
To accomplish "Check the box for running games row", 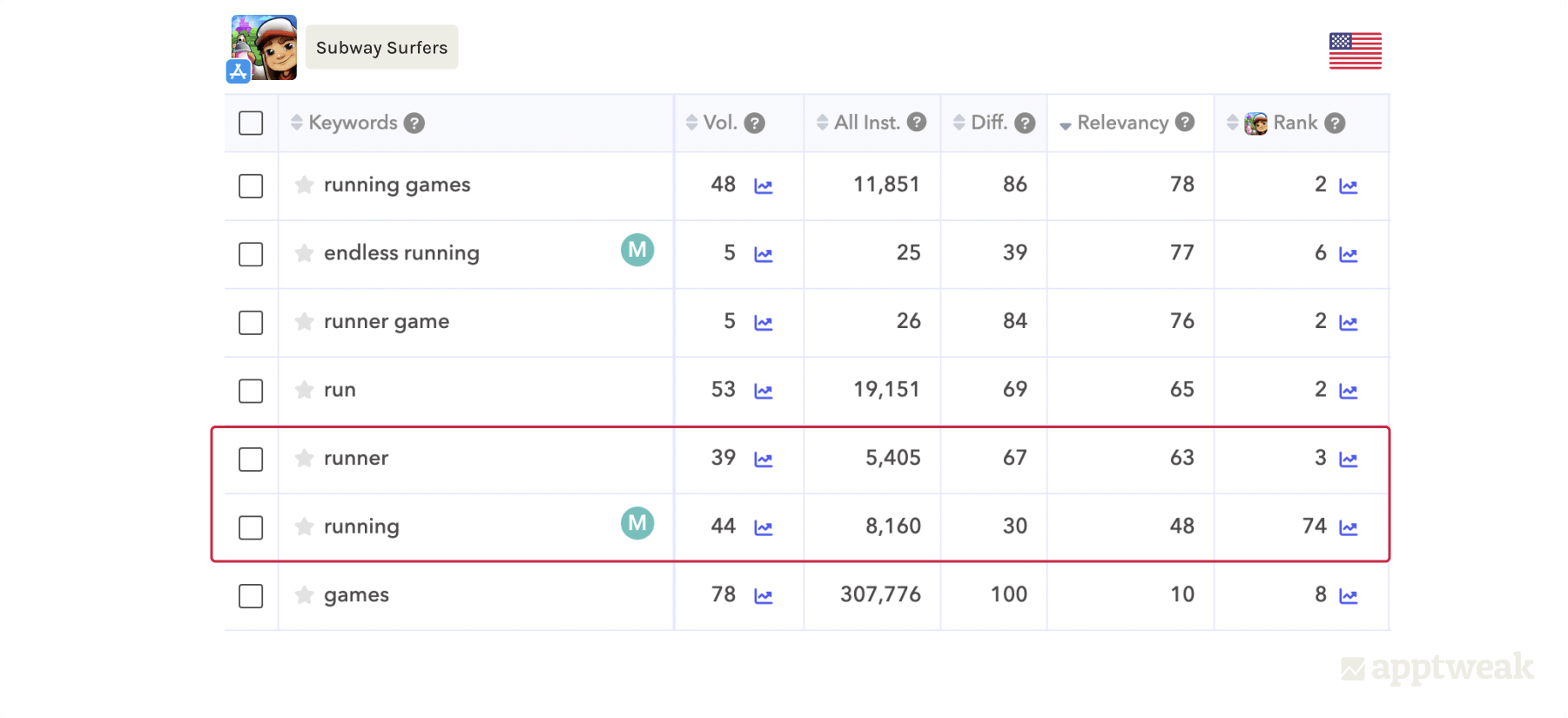I will pyautogui.click(x=251, y=185).
